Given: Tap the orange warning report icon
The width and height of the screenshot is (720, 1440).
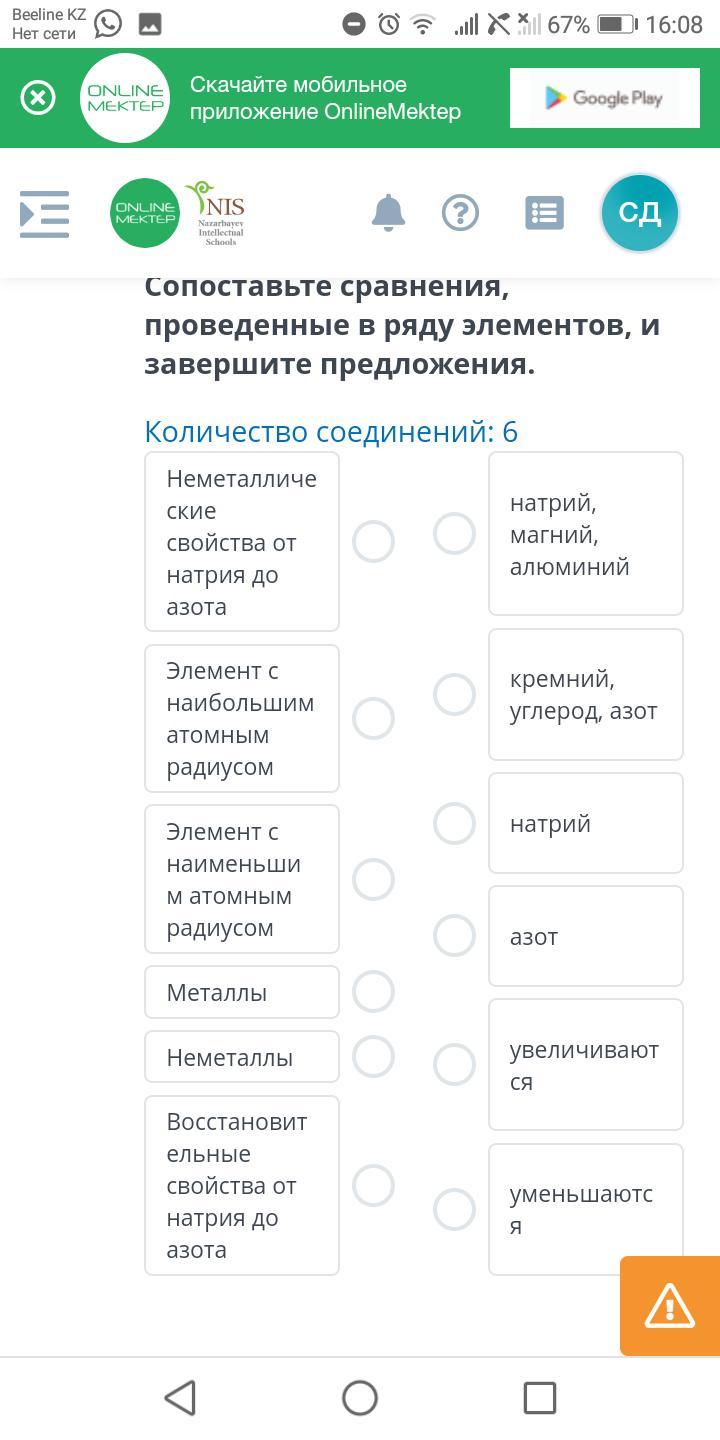Looking at the screenshot, I should pyautogui.click(x=670, y=1306).
